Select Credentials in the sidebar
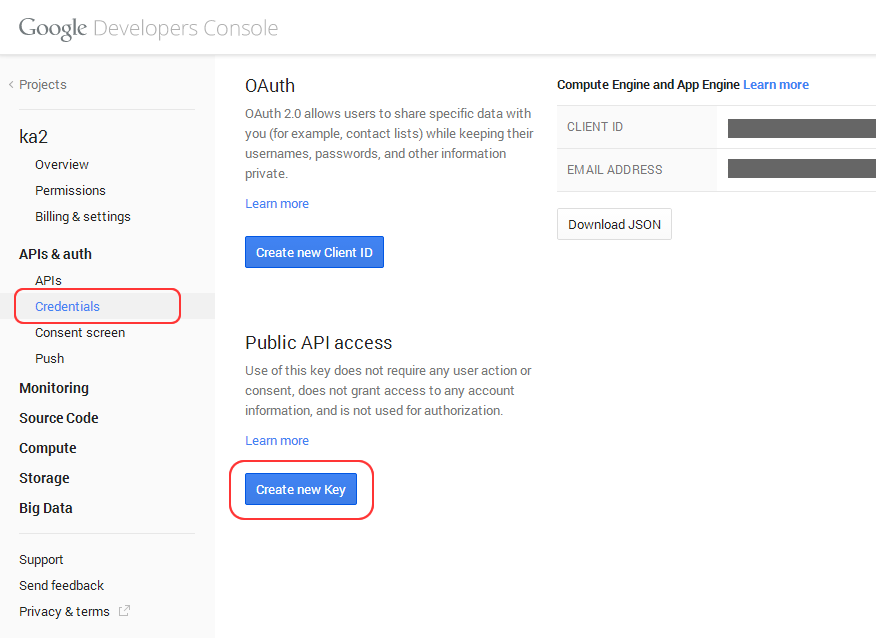The image size is (876, 638). click(67, 306)
